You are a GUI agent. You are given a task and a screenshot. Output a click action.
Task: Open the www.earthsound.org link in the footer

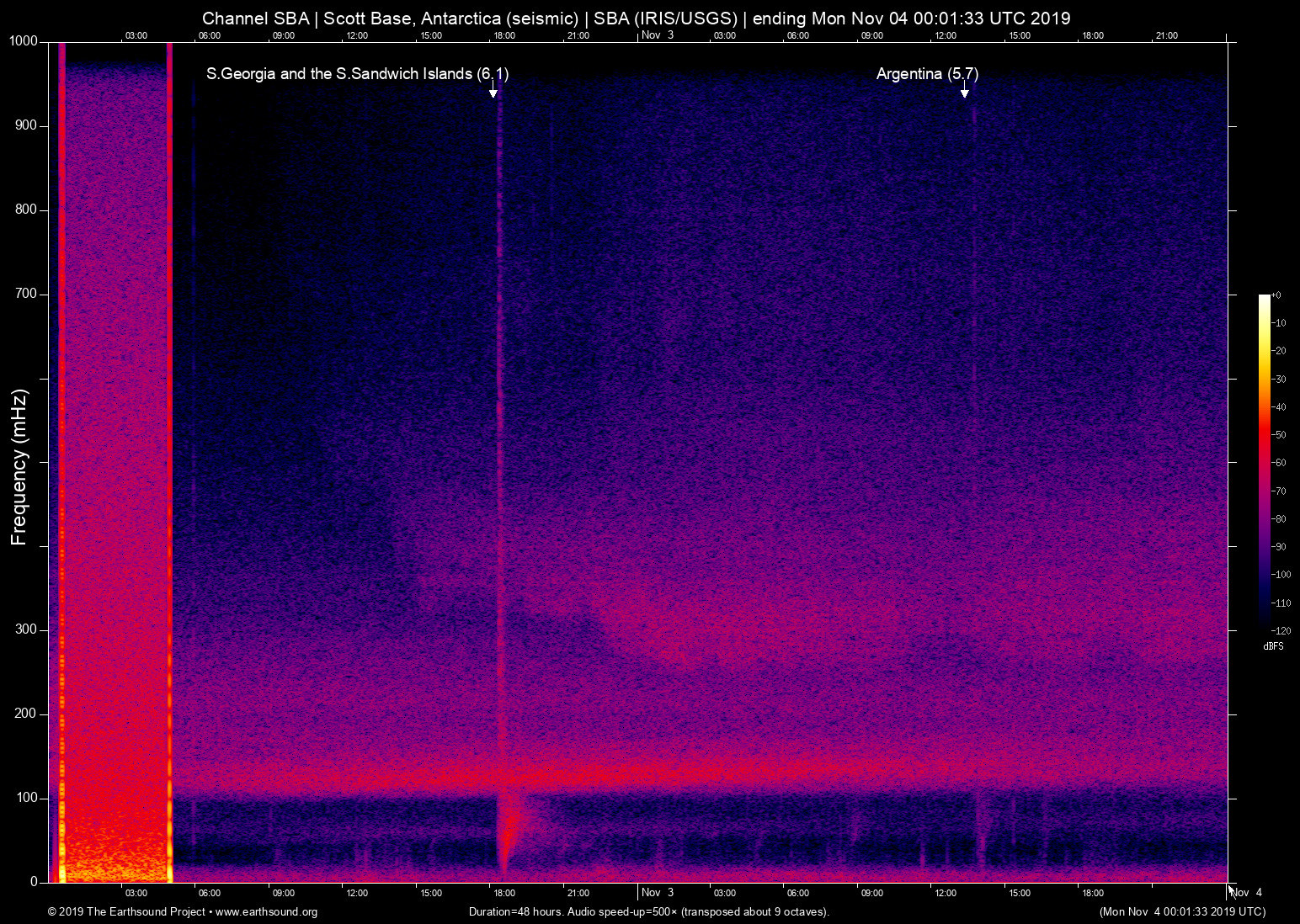coord(266,912)
